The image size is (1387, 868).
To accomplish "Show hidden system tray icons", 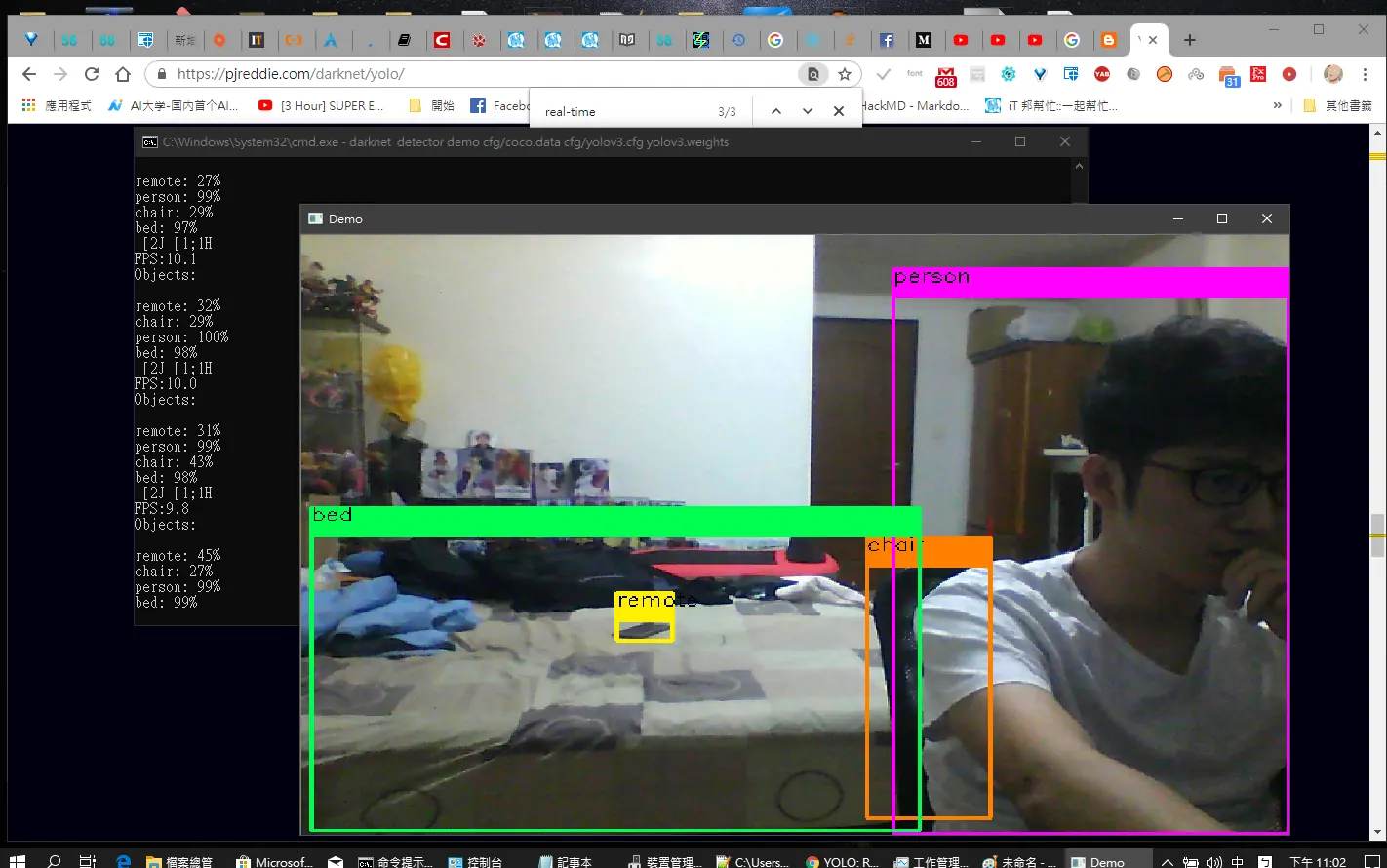I will [x=1167, y=861].
